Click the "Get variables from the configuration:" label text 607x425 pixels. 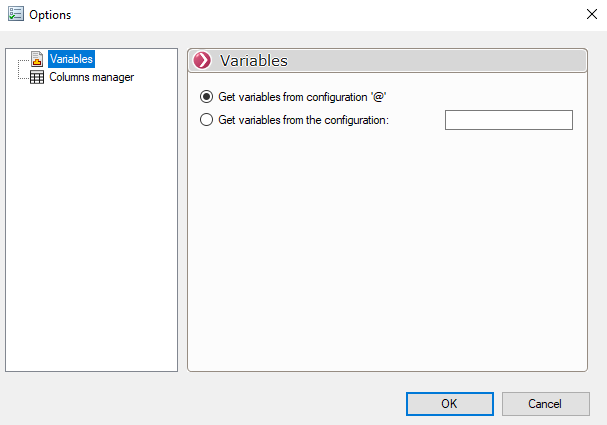[x=302, y=120]
